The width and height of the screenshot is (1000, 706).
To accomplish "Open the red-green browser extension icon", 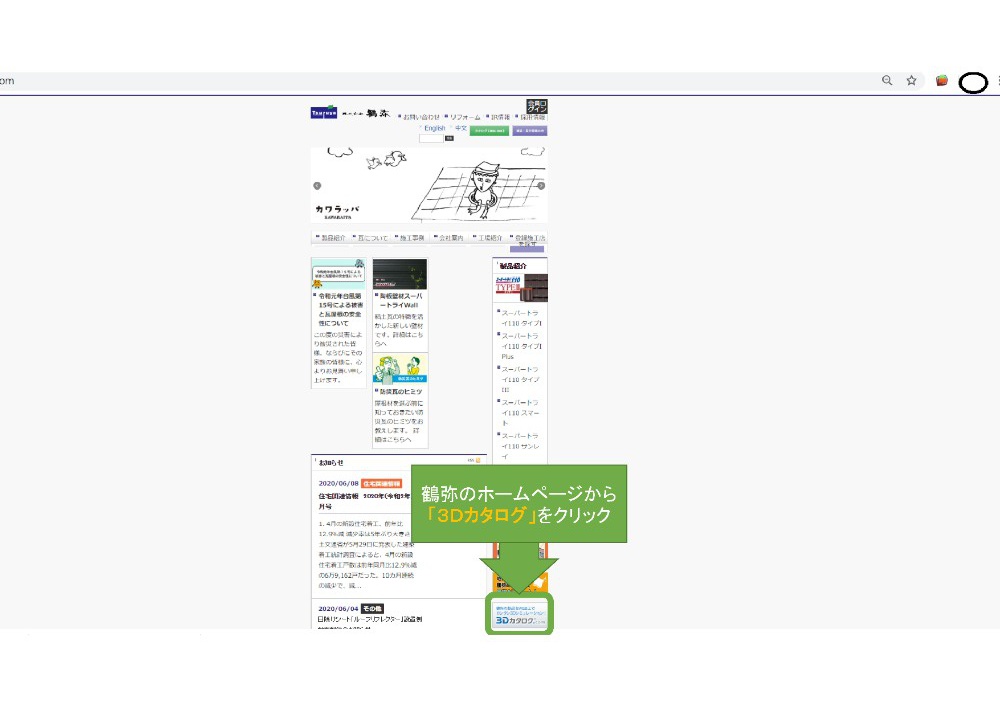I will coord(941,80).
